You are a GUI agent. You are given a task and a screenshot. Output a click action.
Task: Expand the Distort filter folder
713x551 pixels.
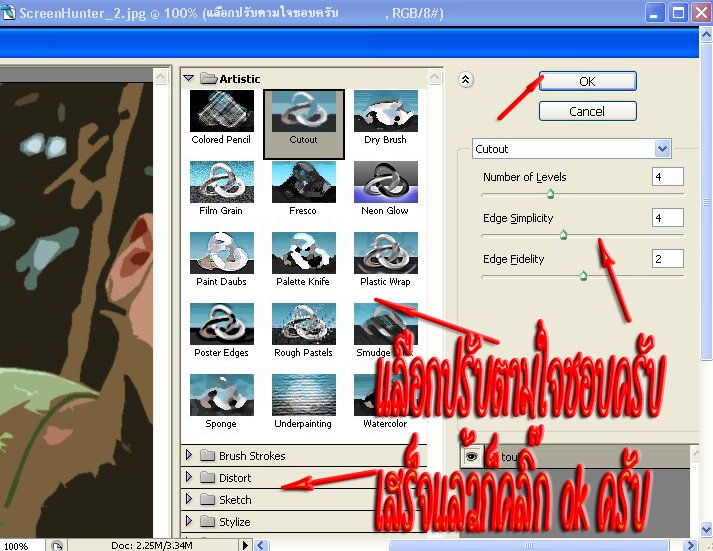[189, 477]
